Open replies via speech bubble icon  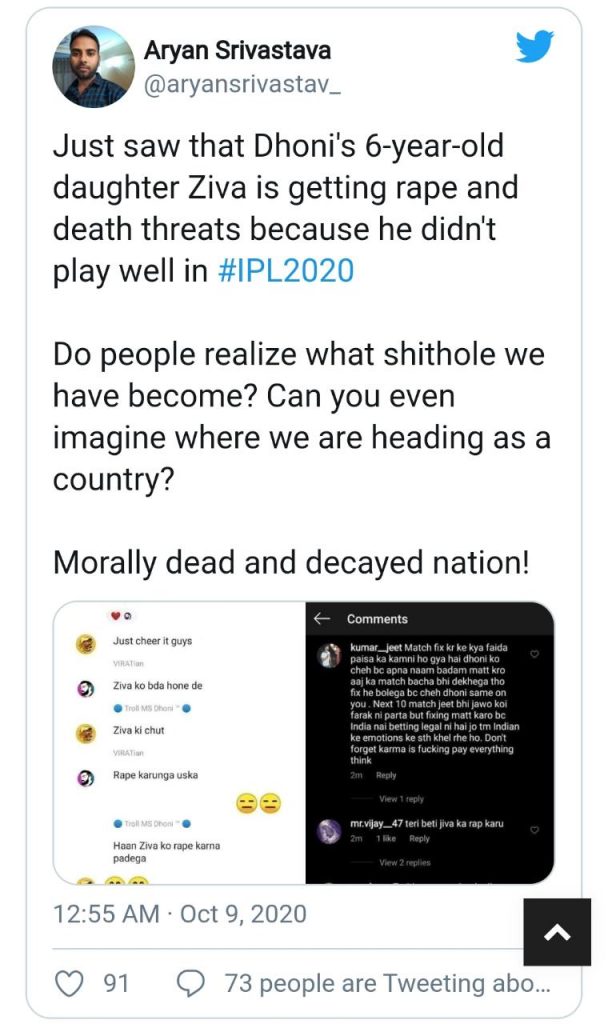pos(191,983)
